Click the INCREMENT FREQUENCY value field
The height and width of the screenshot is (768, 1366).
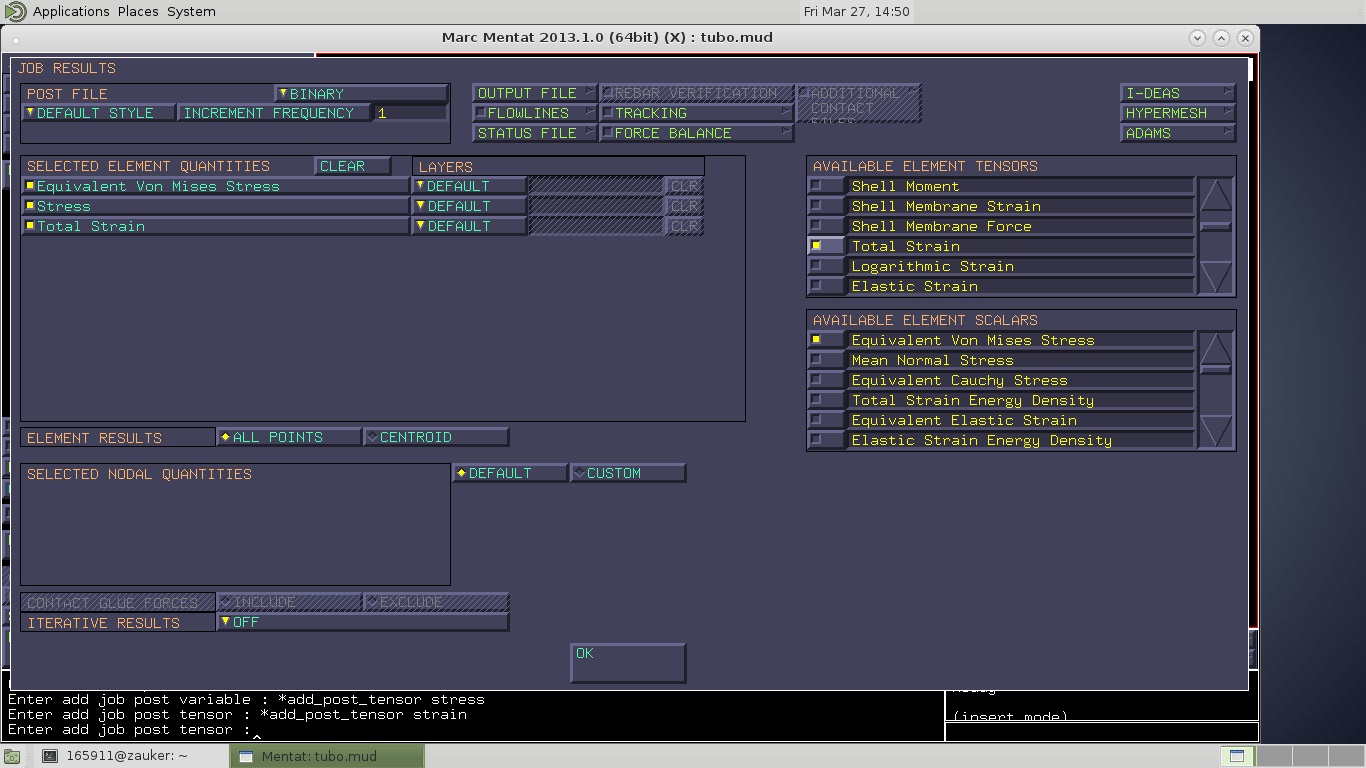point(411,113)
